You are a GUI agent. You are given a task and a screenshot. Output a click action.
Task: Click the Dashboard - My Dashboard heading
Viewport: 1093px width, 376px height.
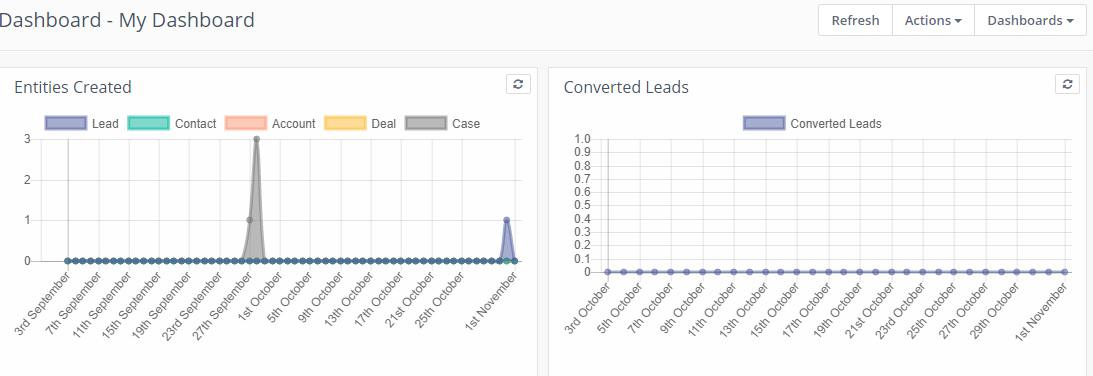point(127,20)
